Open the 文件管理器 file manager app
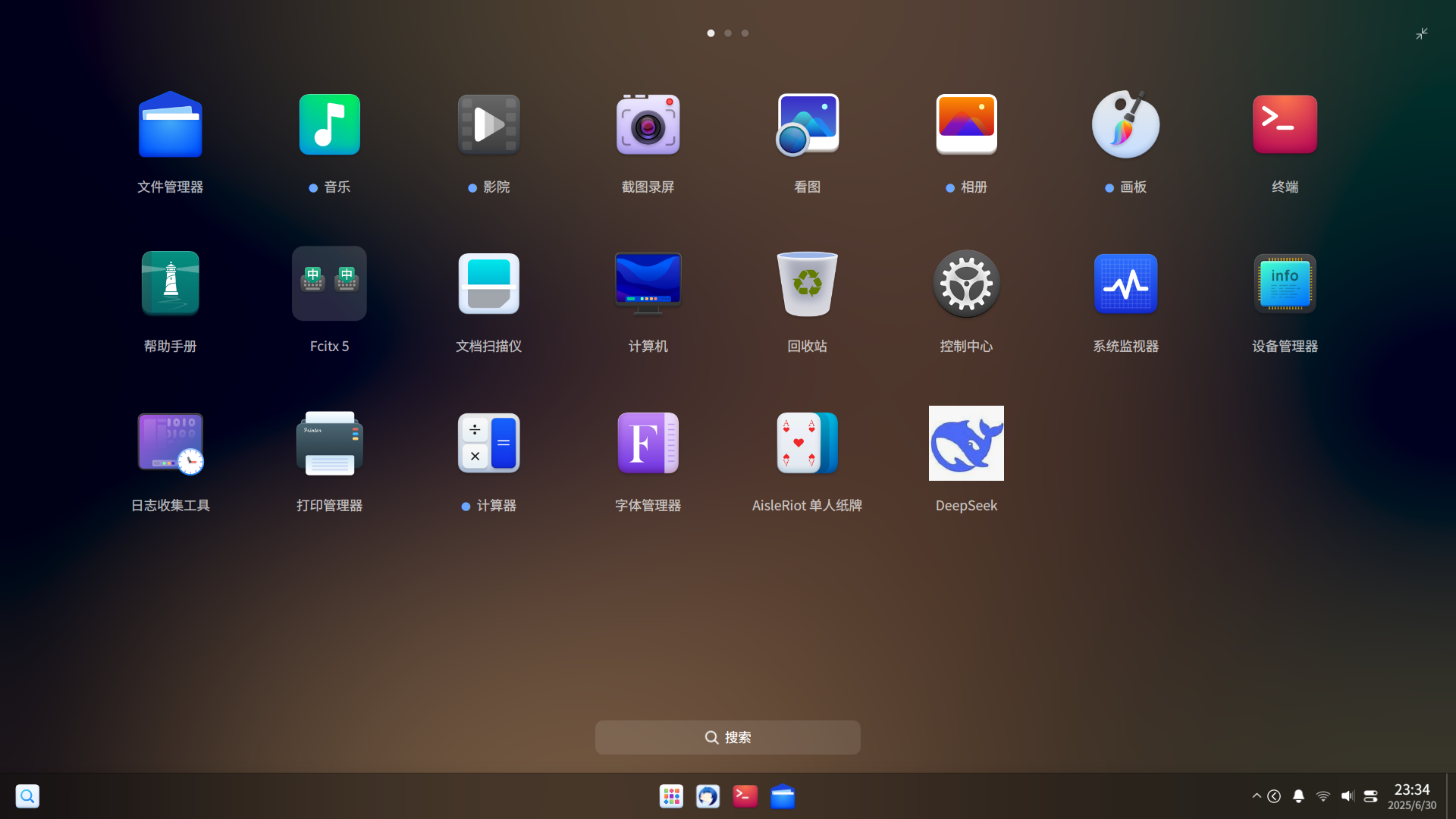Screen dimensions: 1456x819 [x=170, y=125]
